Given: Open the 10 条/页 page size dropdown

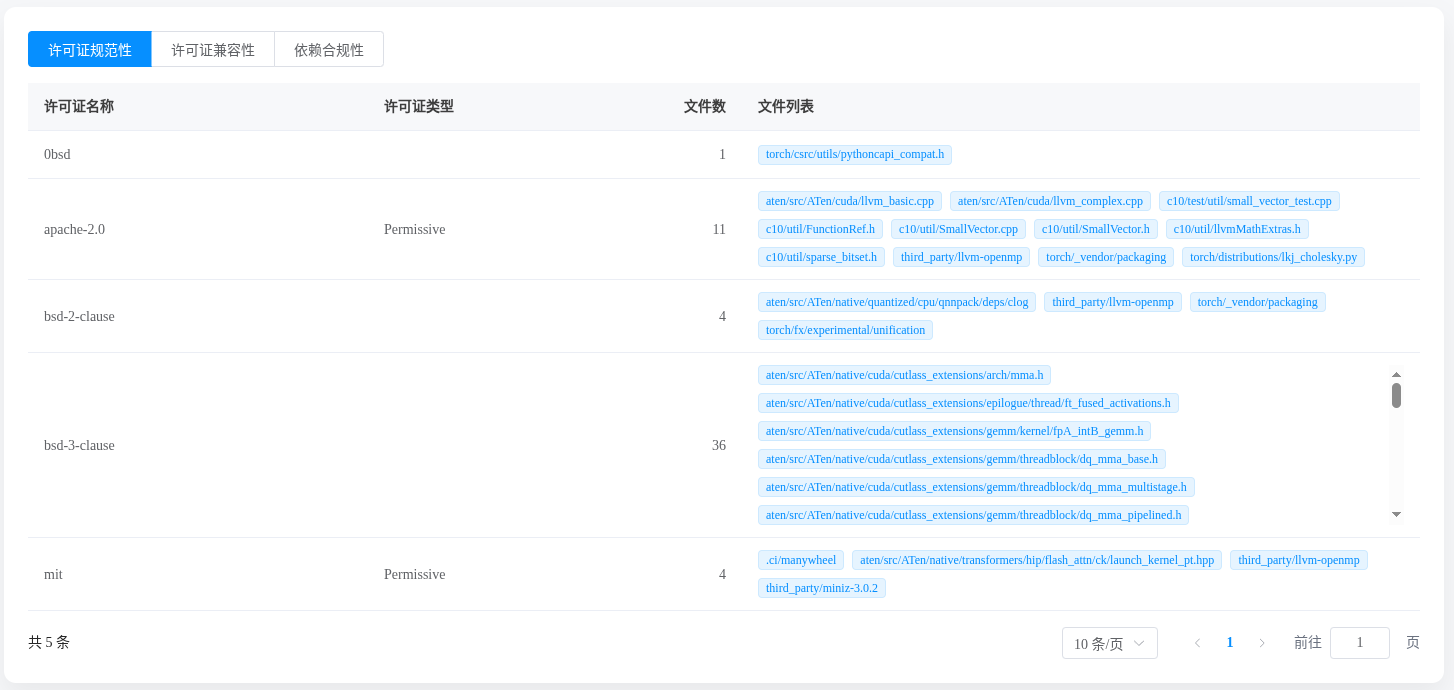Looking at the screenshot, I should tap(1109, 643).
